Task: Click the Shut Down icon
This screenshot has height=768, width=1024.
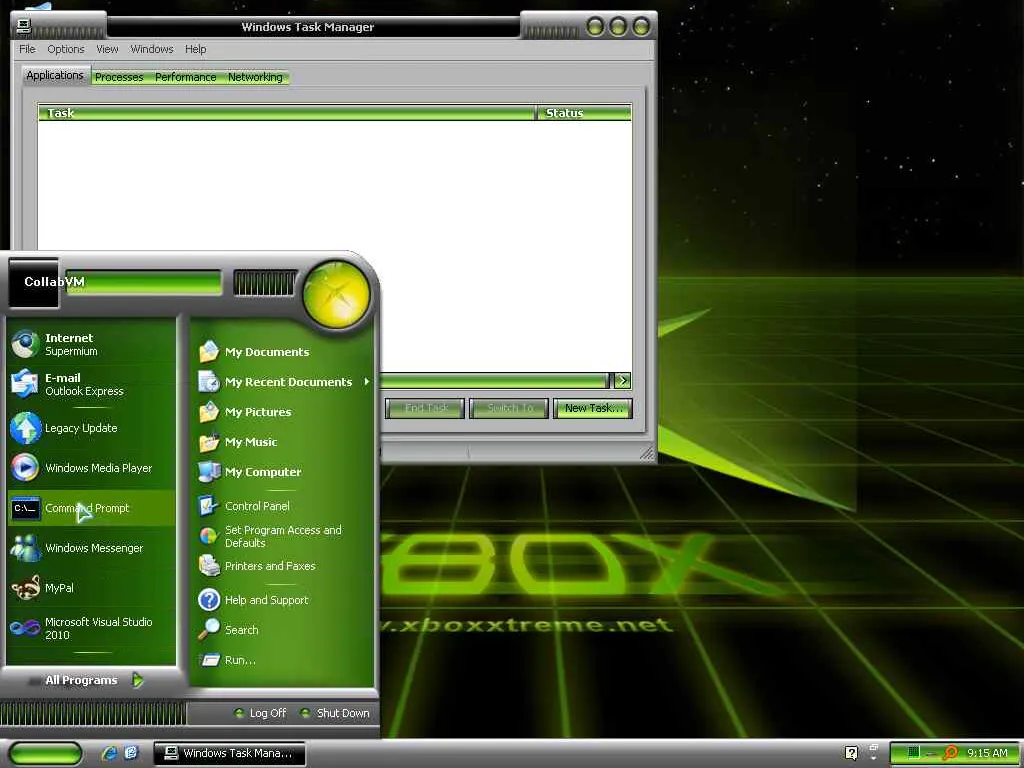Action: pos(305,713)
